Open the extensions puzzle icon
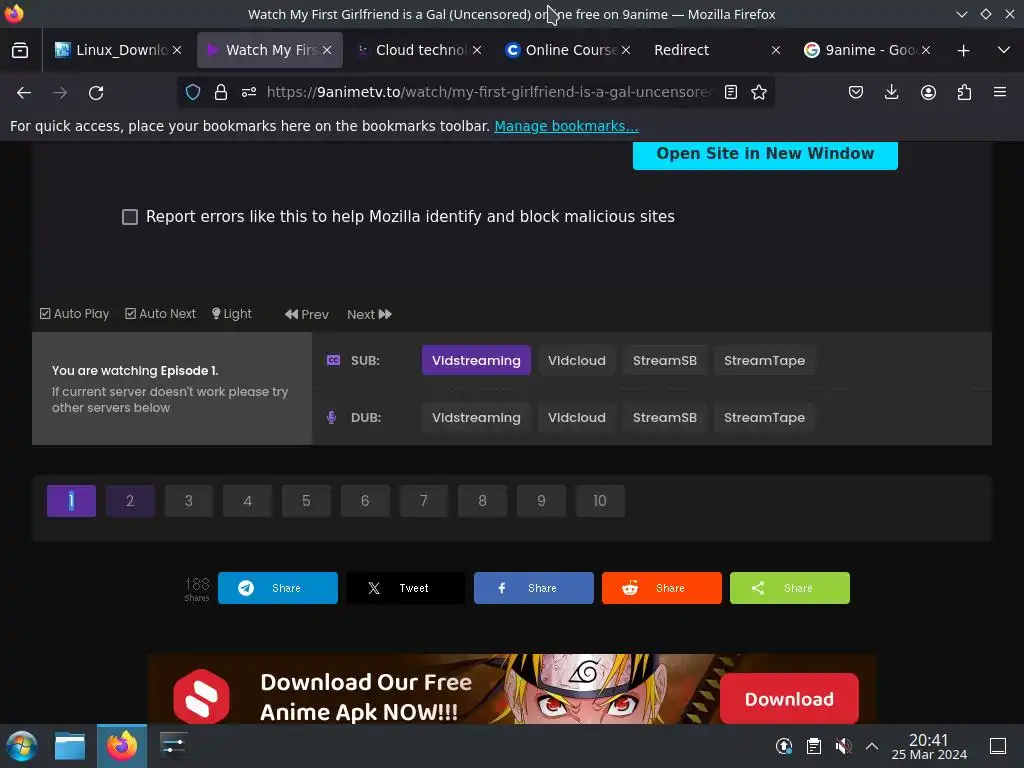The height and width of the screenshot is (768, 1024). click(964, 93)
